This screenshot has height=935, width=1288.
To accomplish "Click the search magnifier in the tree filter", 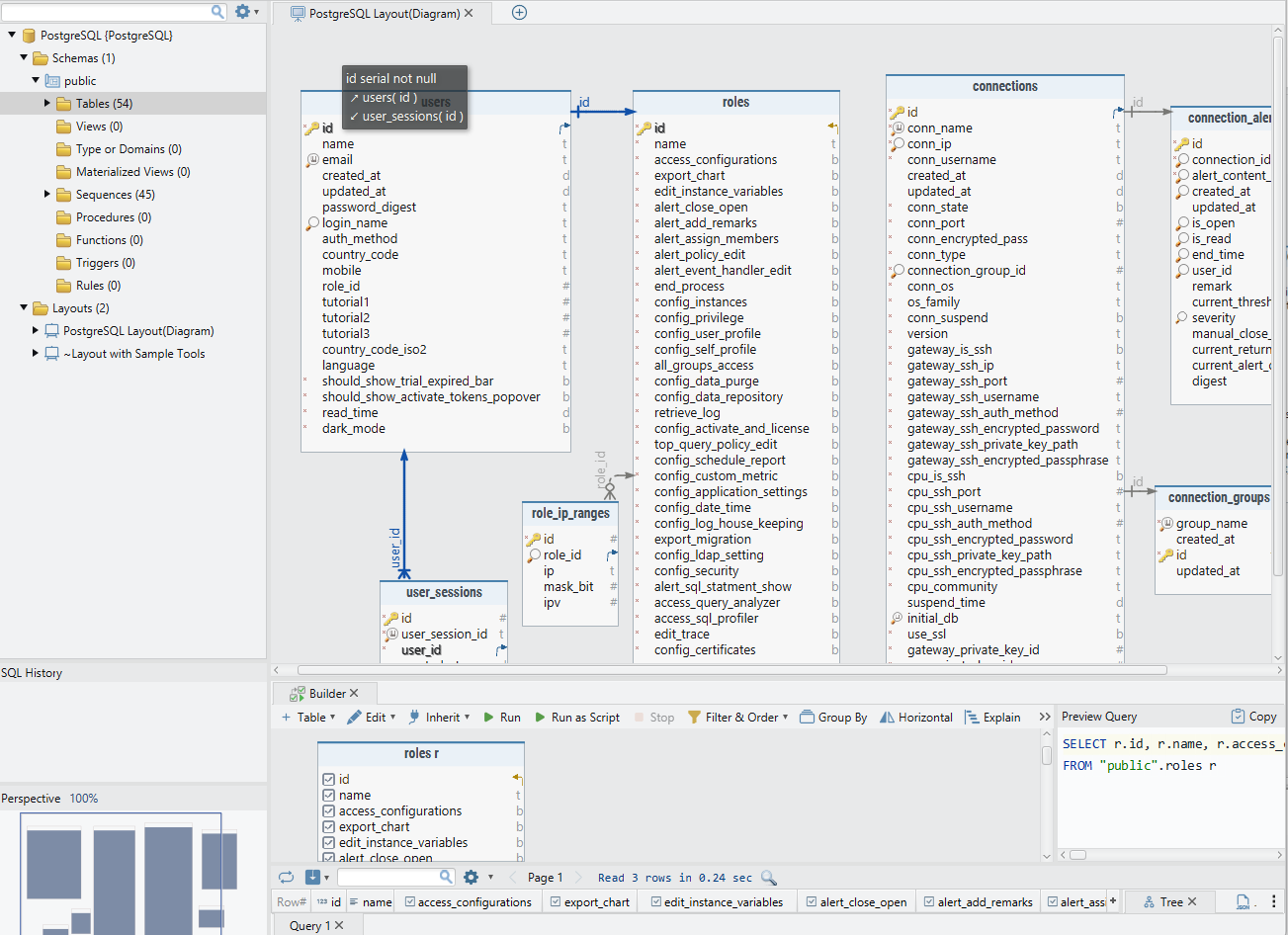I will [x=218, y=12].
